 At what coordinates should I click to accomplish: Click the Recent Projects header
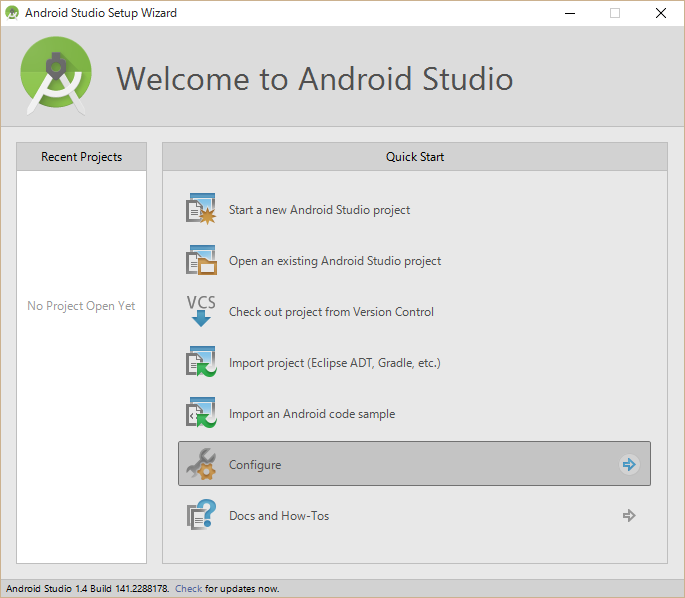point(82,156)
